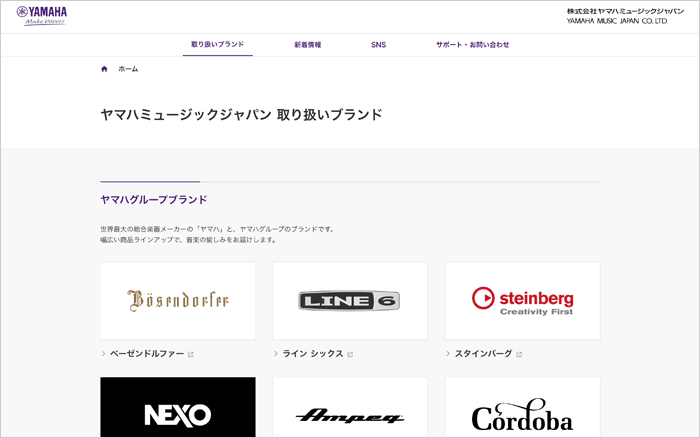Click the home icon in breadcrumb

104,69
